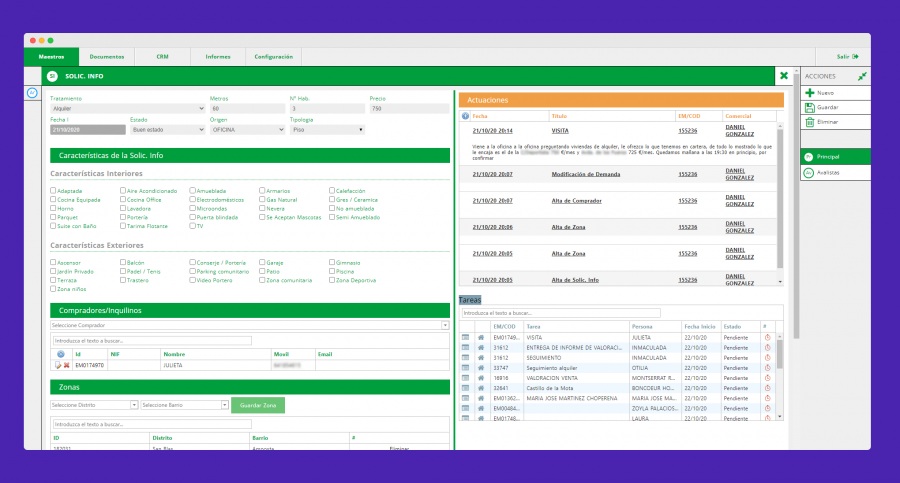Unpin the Acciones panel with the pin icon
This screenshot has height=483, width=900.
point(862,76)
